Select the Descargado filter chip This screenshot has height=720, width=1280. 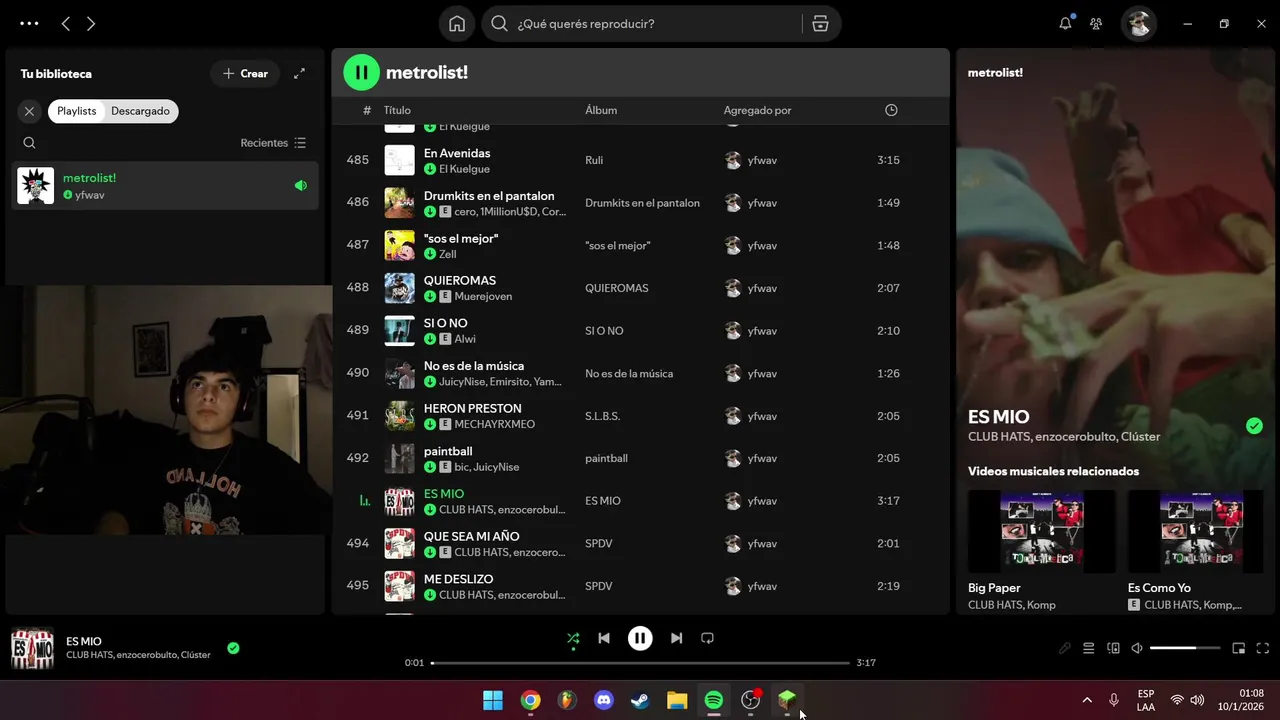140,111
